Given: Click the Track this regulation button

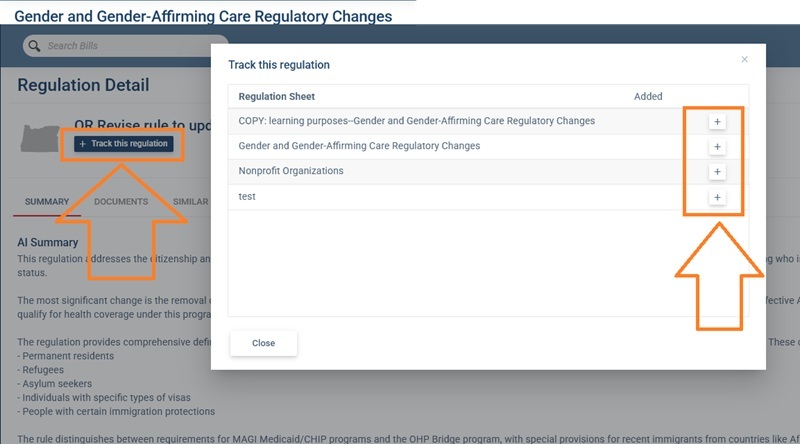Looking at the screenshot, I should [x=125, y=144].
